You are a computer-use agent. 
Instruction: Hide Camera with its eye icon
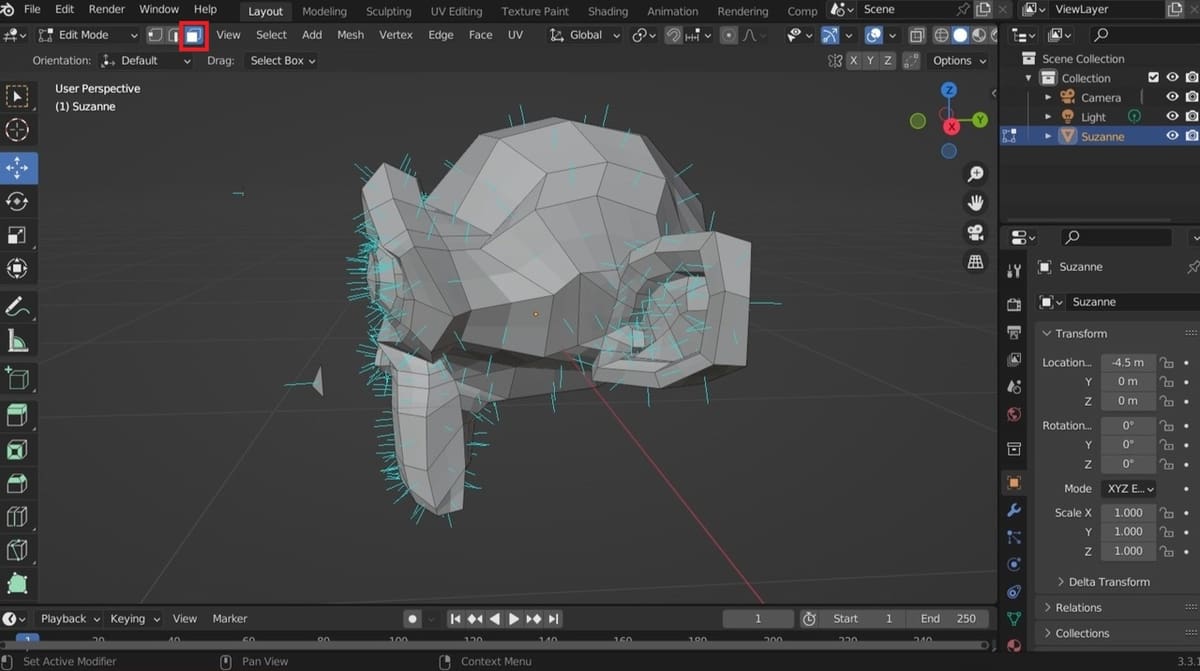(x=1172, y=97)
